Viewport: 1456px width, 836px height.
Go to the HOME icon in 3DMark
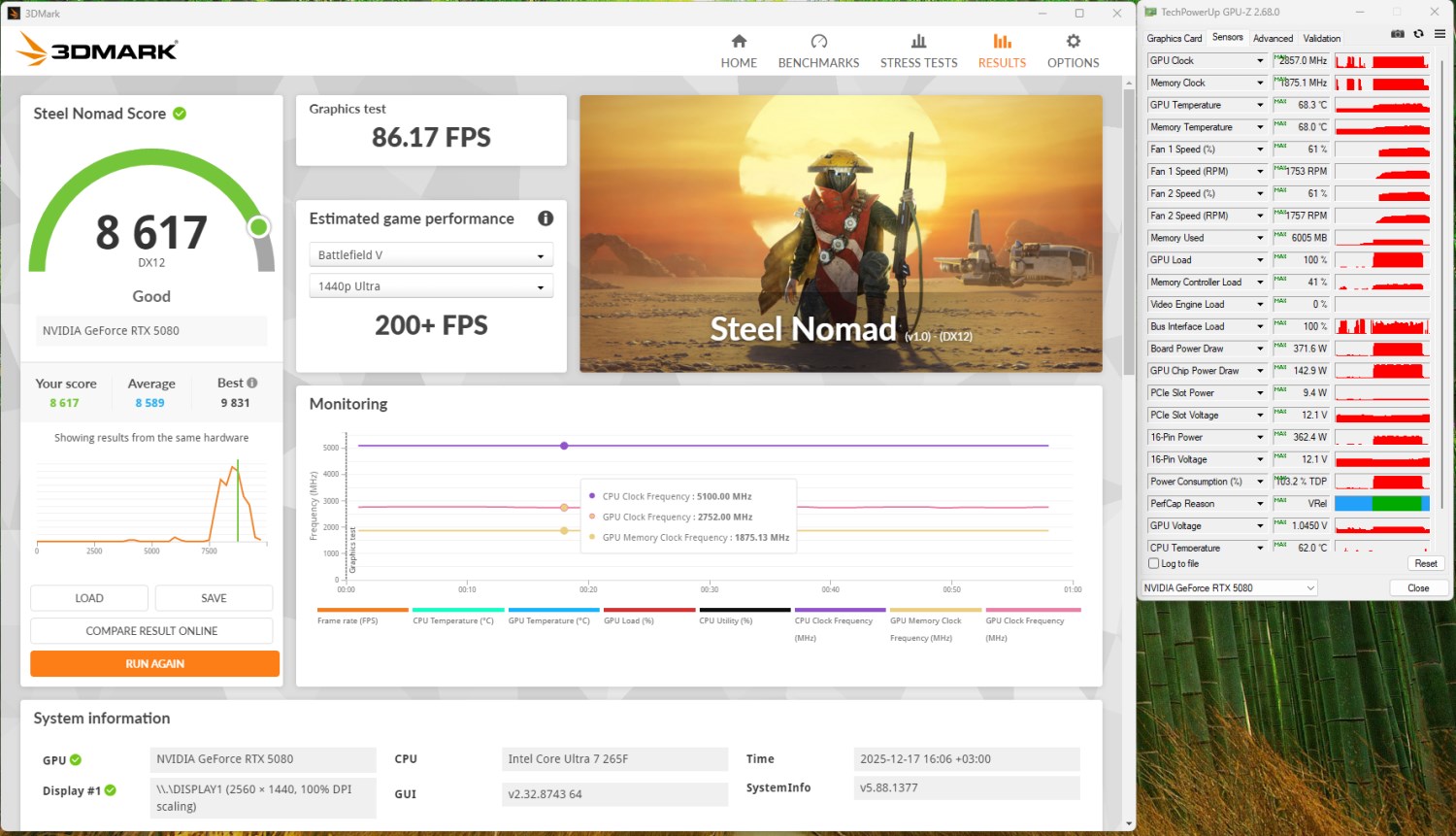tap(739, 42)
